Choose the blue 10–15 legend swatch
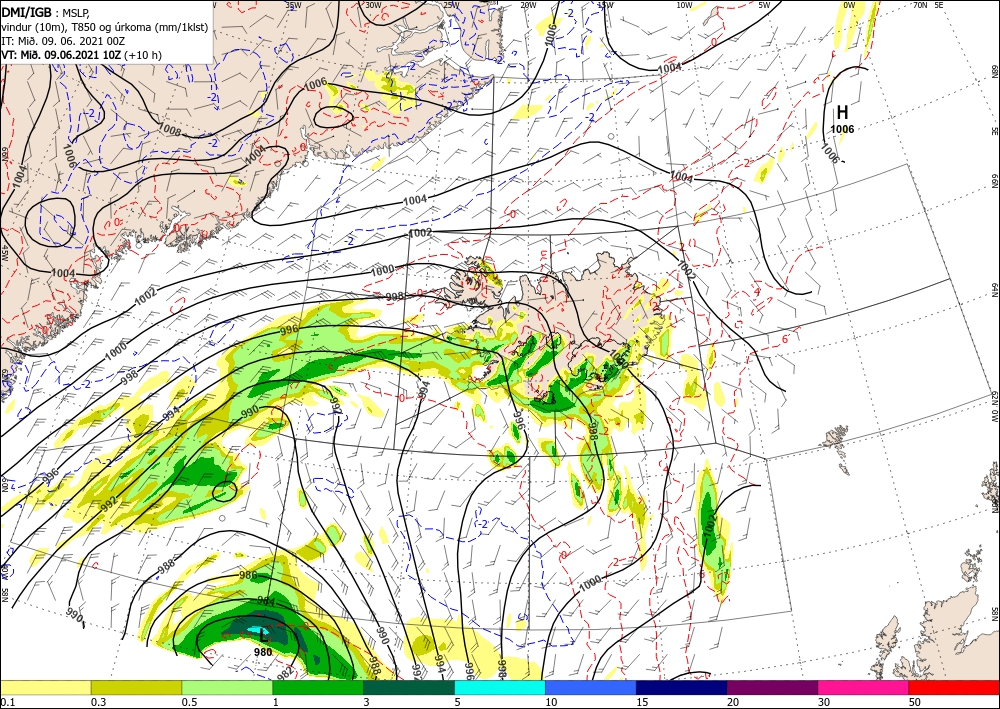Image resolution: width=1000 pixels, height=709 pixels. tap(591, 687)
